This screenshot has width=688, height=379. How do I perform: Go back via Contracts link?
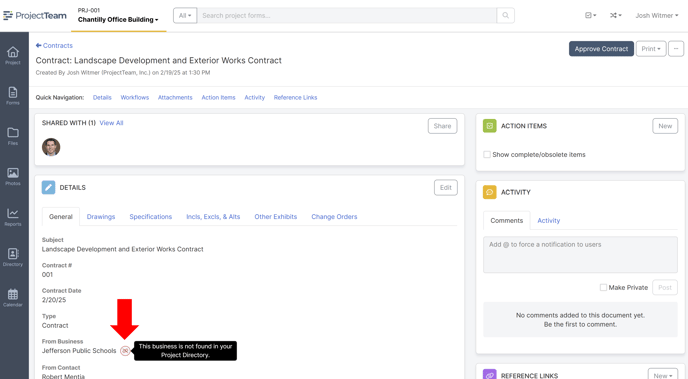pos(54,46)
